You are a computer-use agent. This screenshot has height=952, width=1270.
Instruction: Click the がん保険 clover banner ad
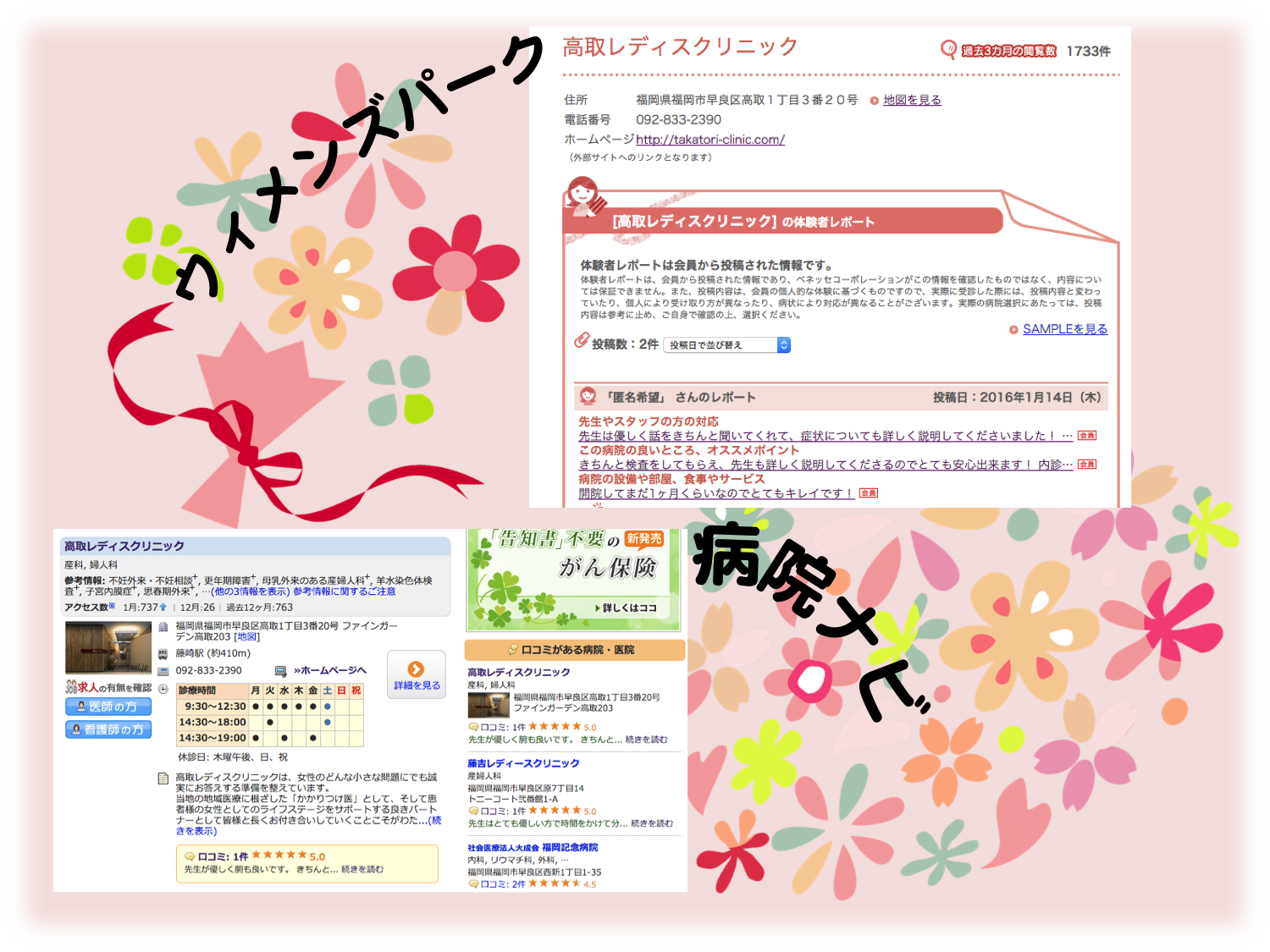coord(573,580)
